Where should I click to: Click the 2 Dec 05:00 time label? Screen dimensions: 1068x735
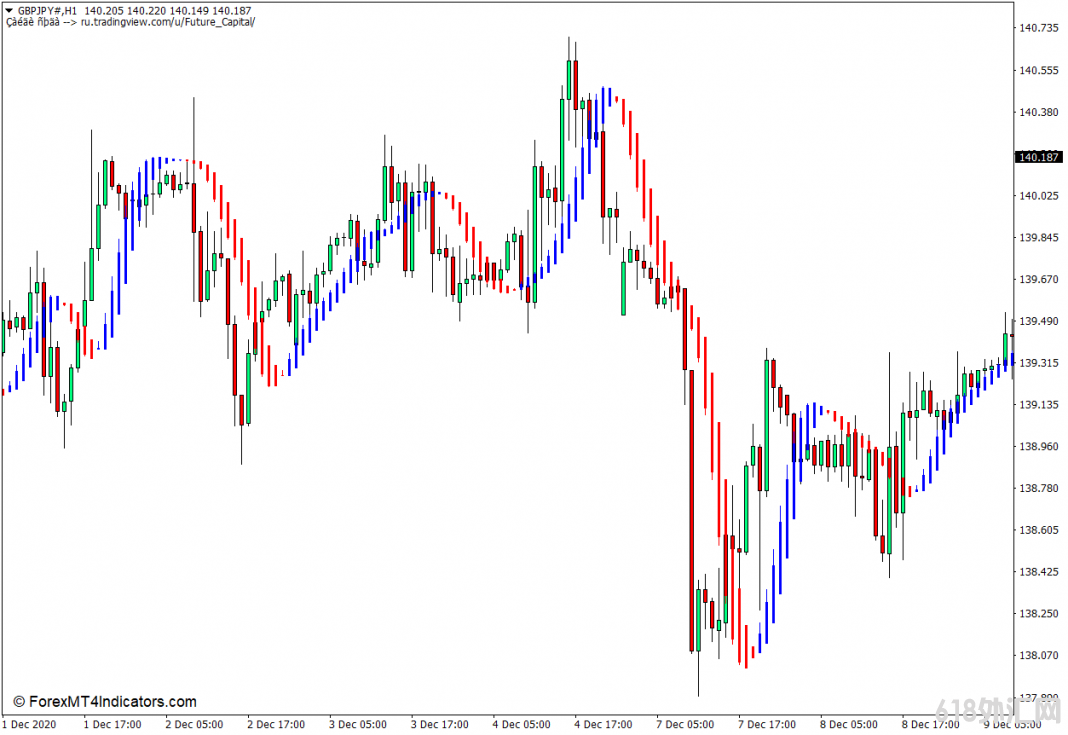pos(194,724)
